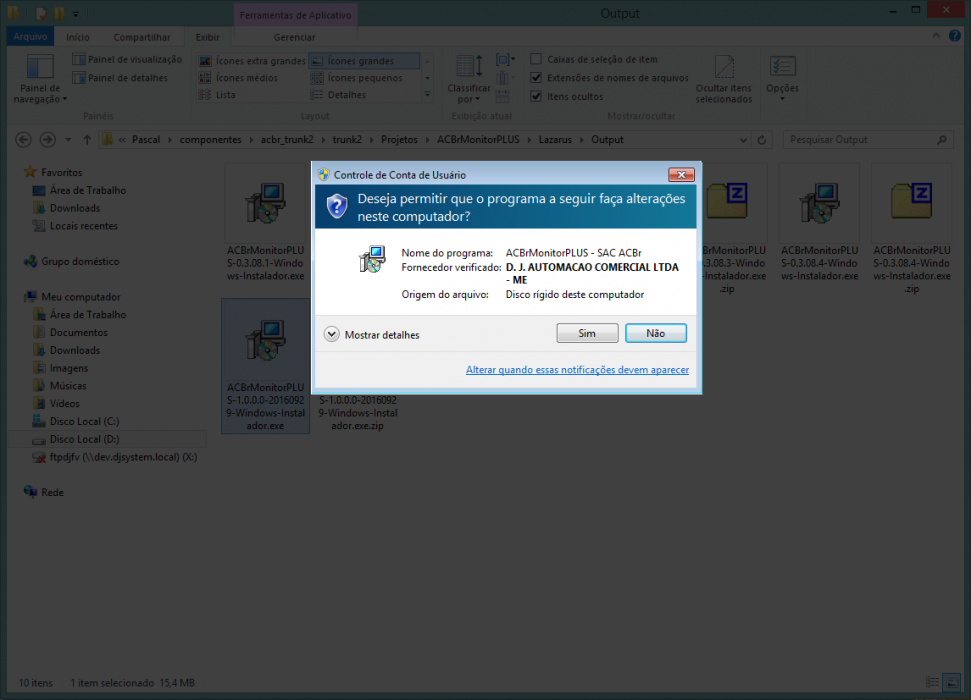Open Vídeos in the navigation pane

[64, 404]
